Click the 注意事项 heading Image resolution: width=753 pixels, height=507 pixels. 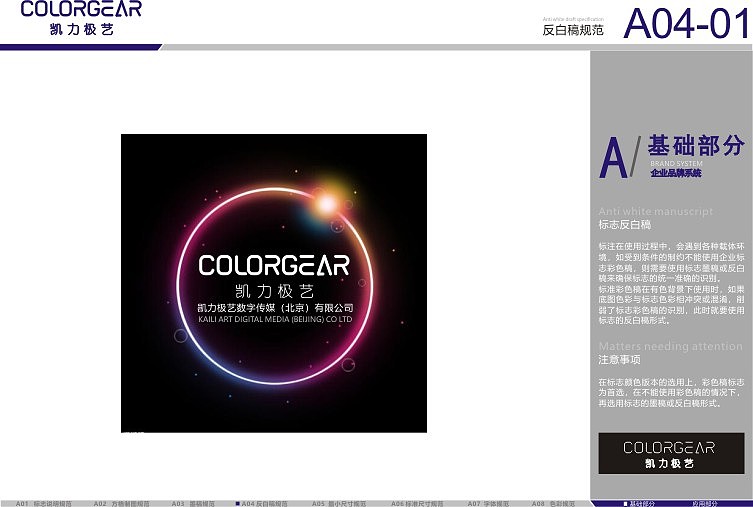tap(619, 360)
